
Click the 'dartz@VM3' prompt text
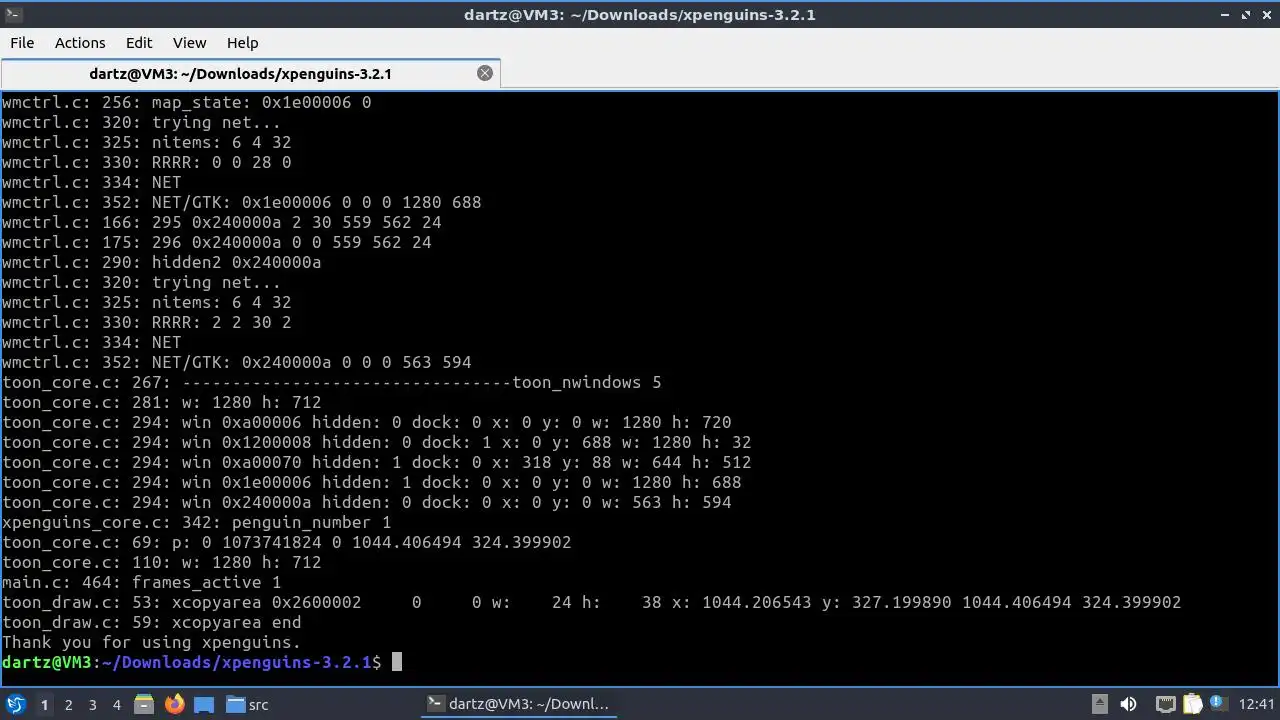(x=46, y=662)
